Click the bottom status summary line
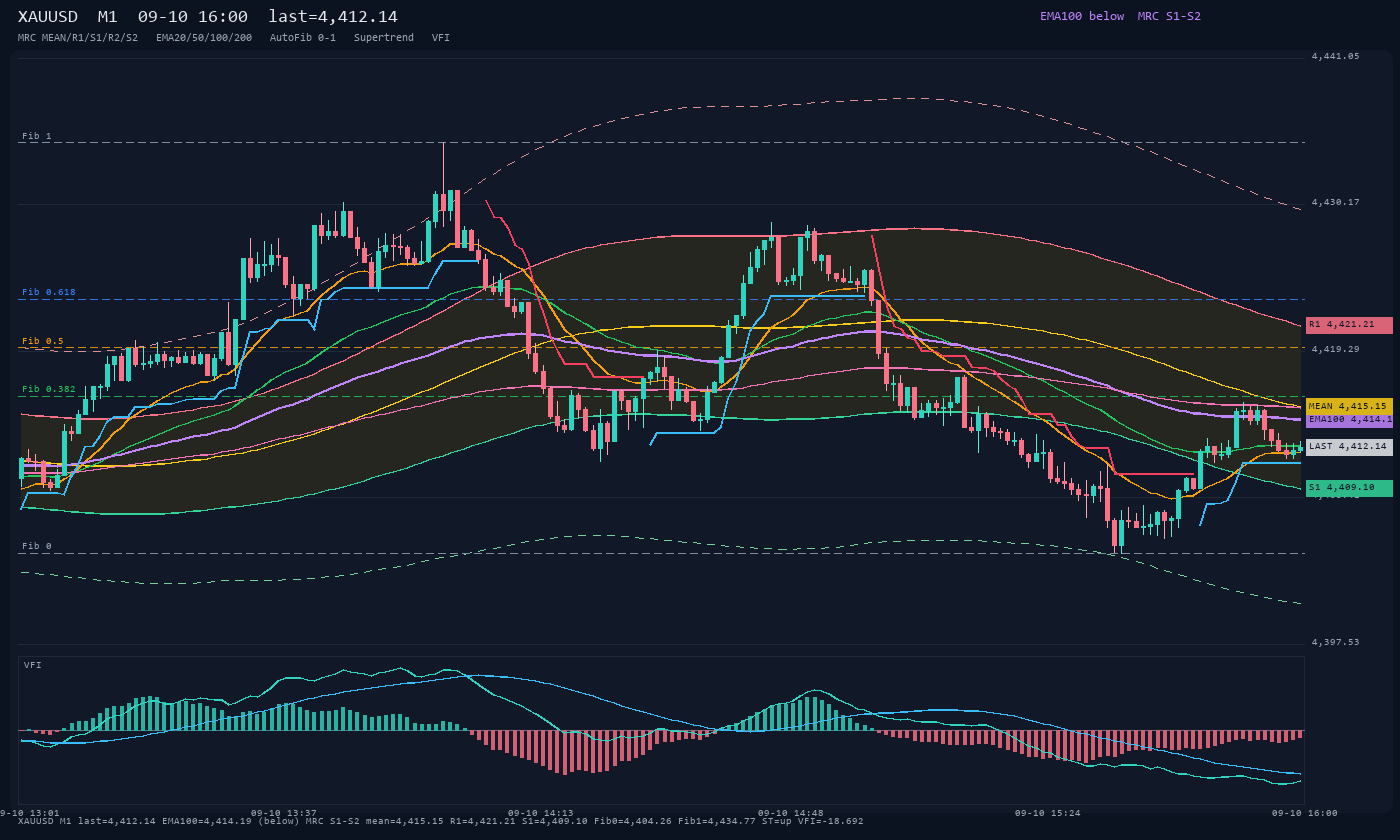This screenshot has width=1400, height=840. [441, 821]
